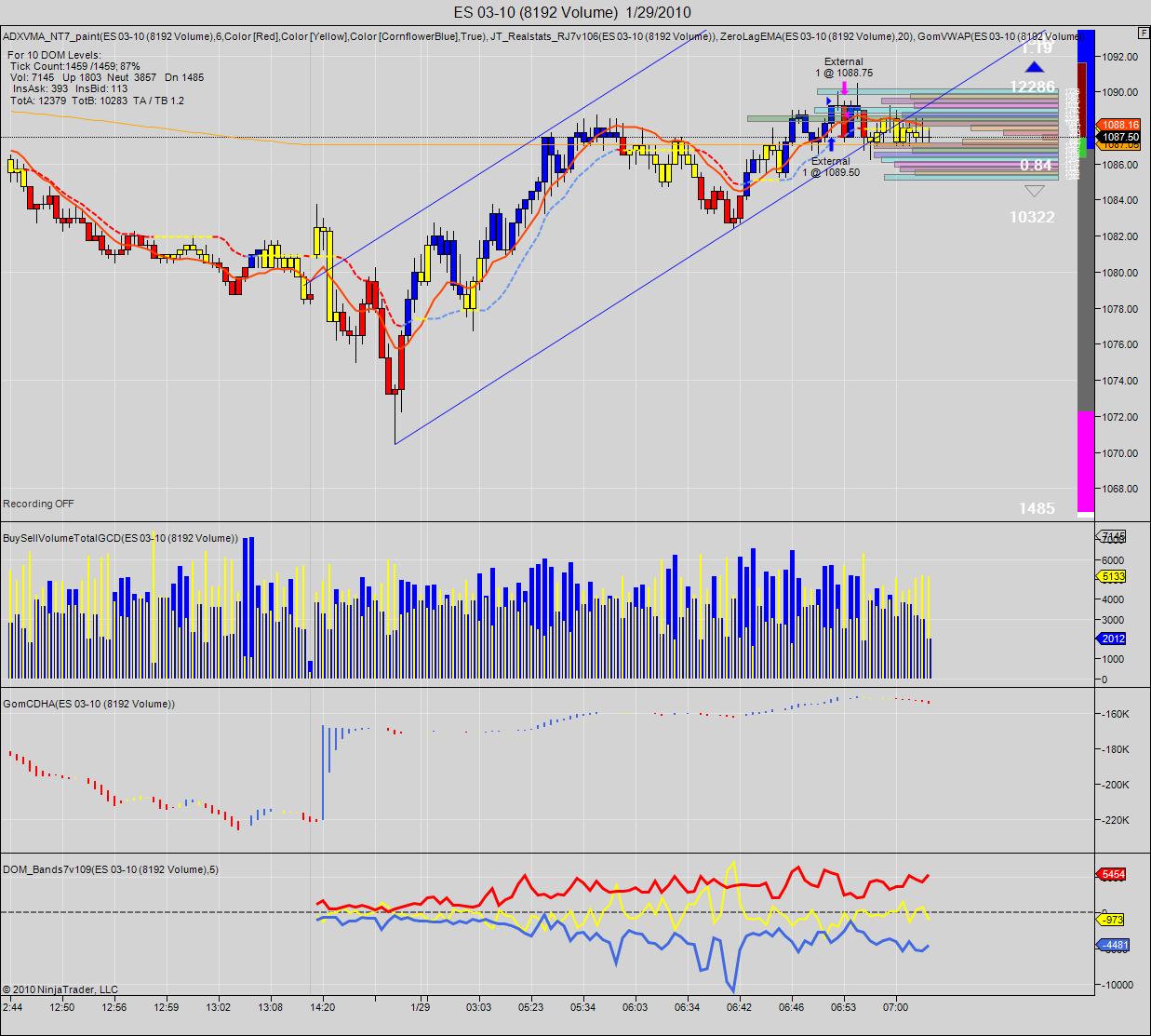Click the red 5454 DOM bands value label

pos(1113,874)
